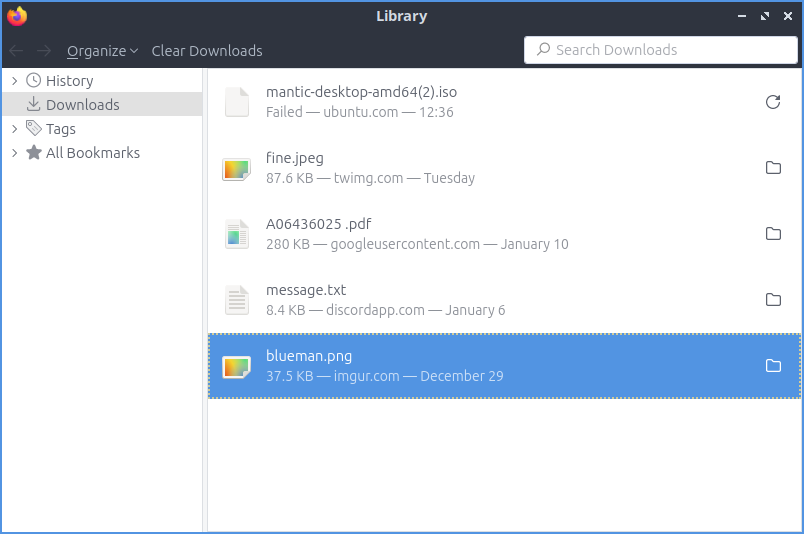Screen dimensions: 804x534
Task: Select History in the sidebar
Action: [69, 81]
